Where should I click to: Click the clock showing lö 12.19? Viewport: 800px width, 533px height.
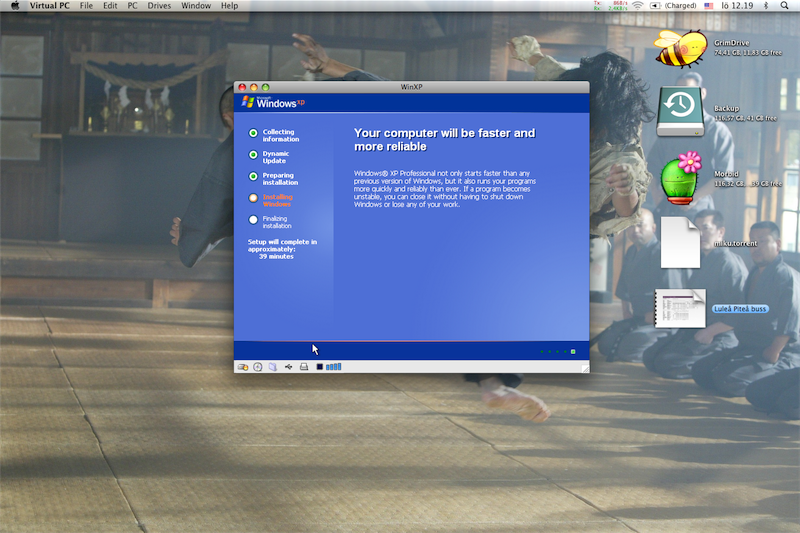[737, 6]
